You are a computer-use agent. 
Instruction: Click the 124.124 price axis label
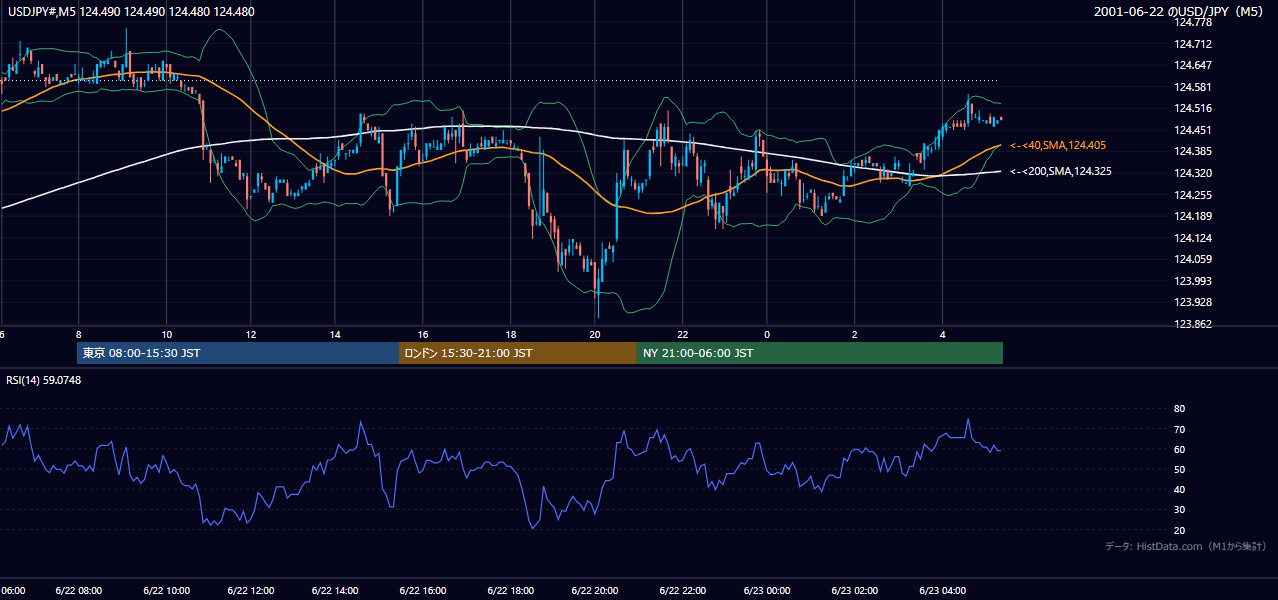[x=1195, y=238]
